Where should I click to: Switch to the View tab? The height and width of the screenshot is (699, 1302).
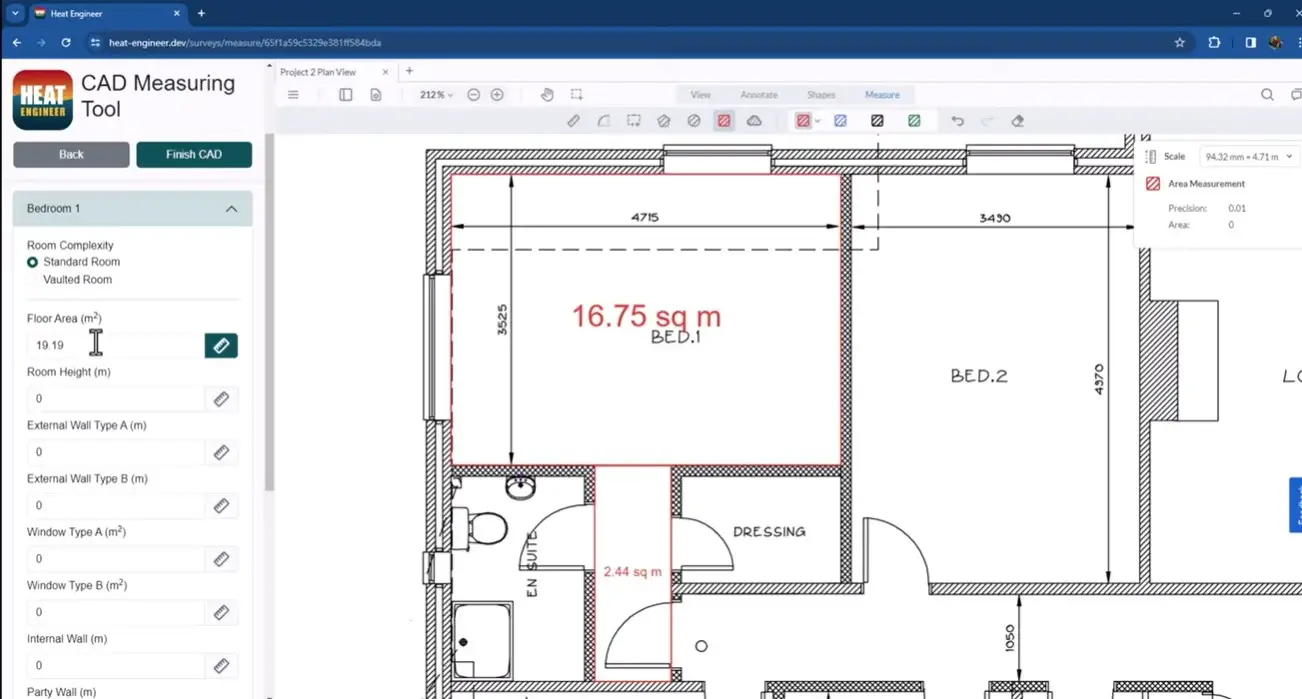pyautogui.click(x=700, y=95)
